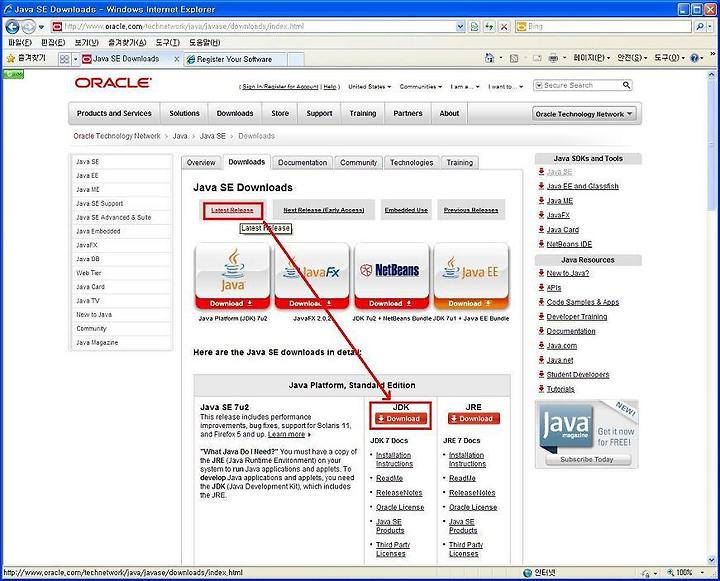
Task: Click the Java Platform JDK download tile
Action: (x=232, y=277)
